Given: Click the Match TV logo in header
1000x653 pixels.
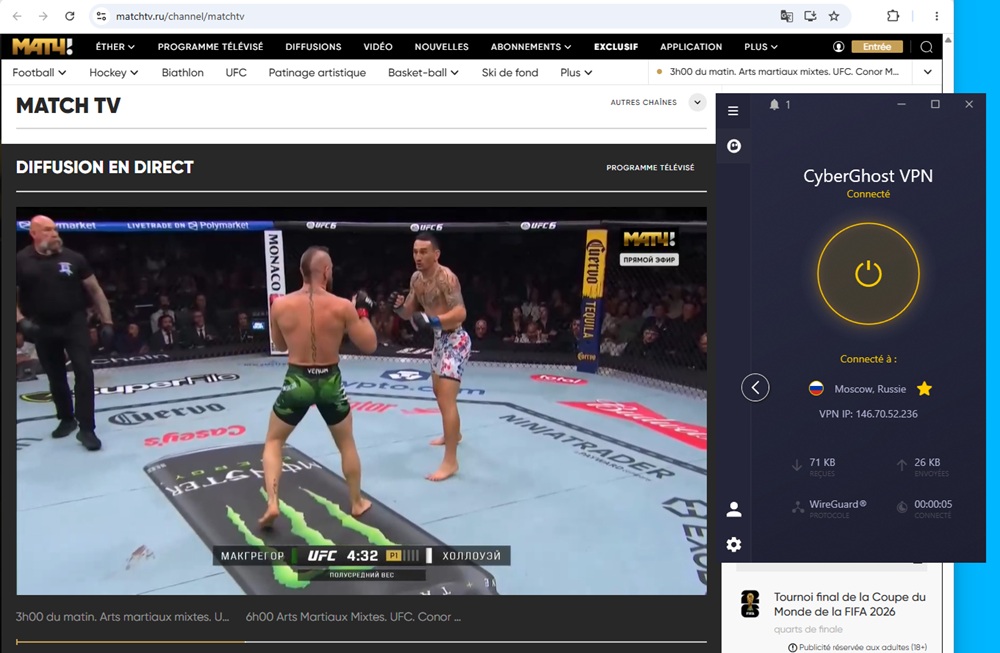Looking at the screenshot, I should [42, 47].
